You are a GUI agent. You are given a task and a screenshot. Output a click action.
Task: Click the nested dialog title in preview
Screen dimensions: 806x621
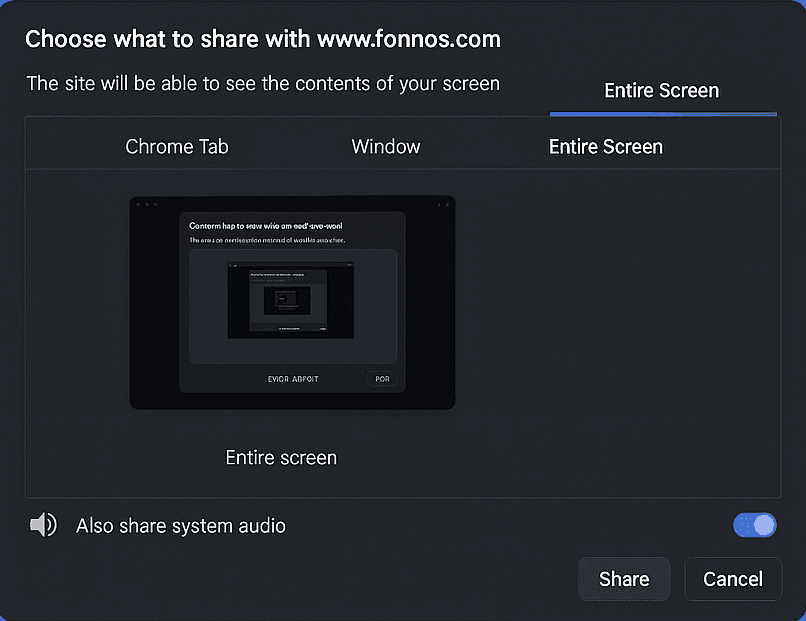pos(266,226)
